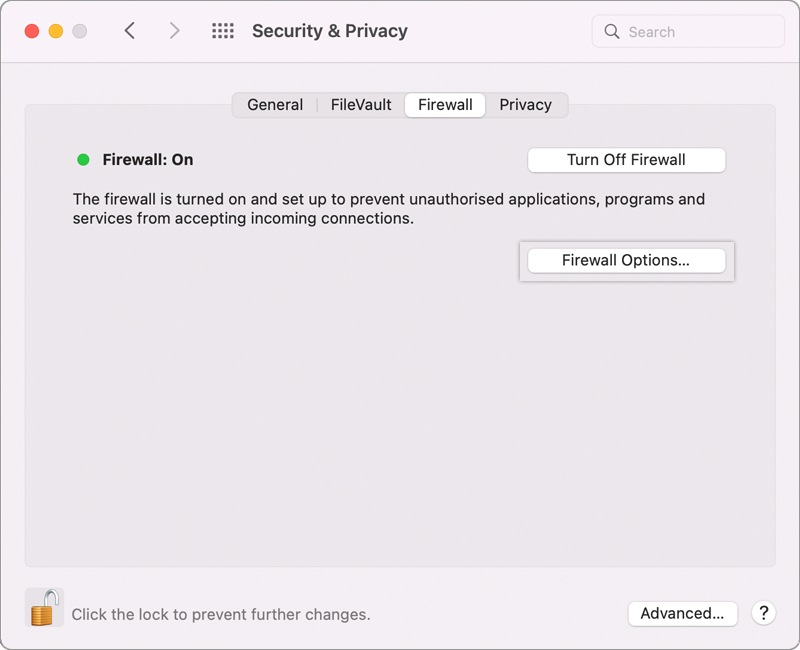Screen dimensions: 800x650
Task: Click the padlock icon to lock settings
Action: (44, 607)
